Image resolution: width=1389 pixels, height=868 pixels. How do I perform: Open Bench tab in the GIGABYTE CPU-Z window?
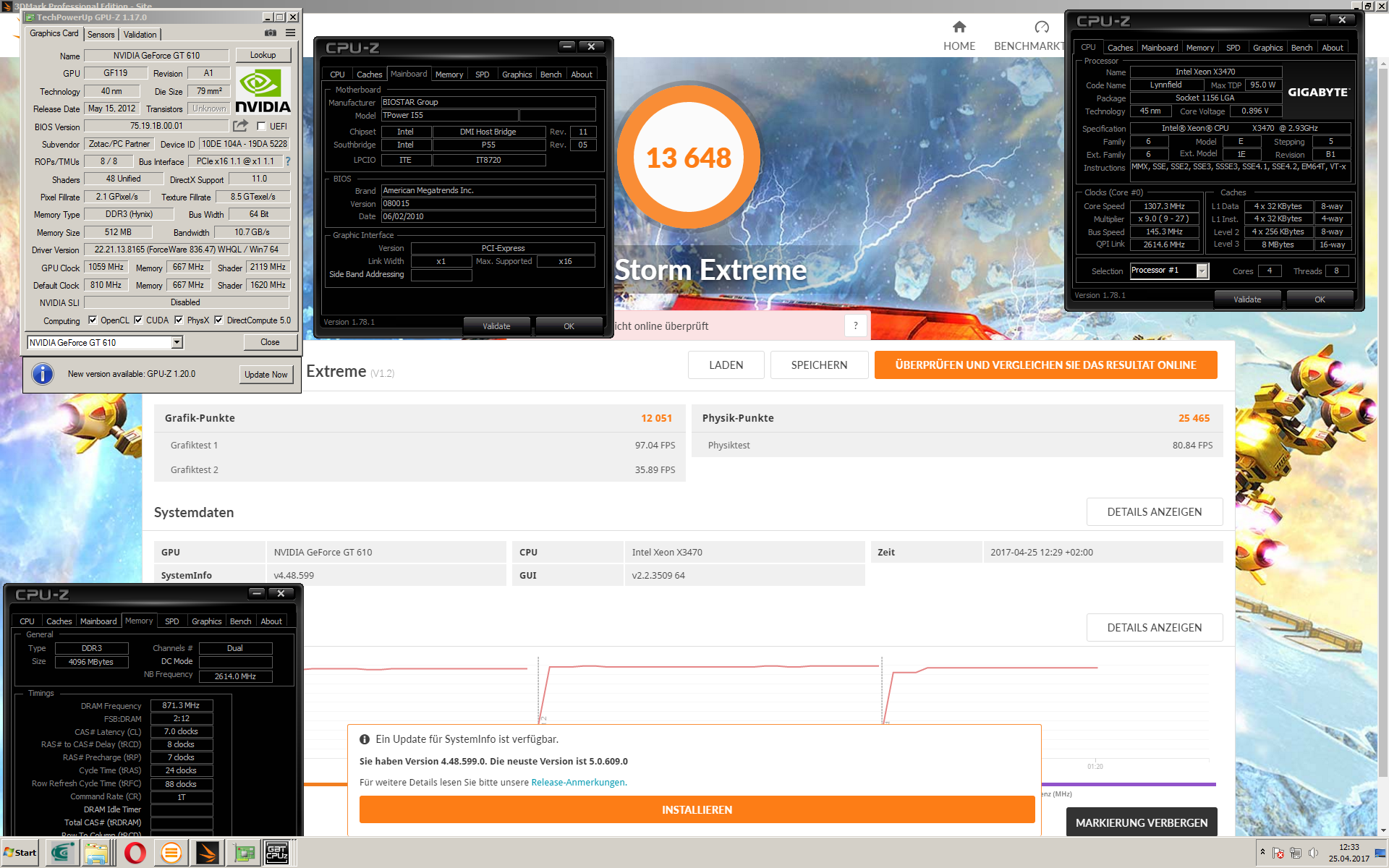1301,48
